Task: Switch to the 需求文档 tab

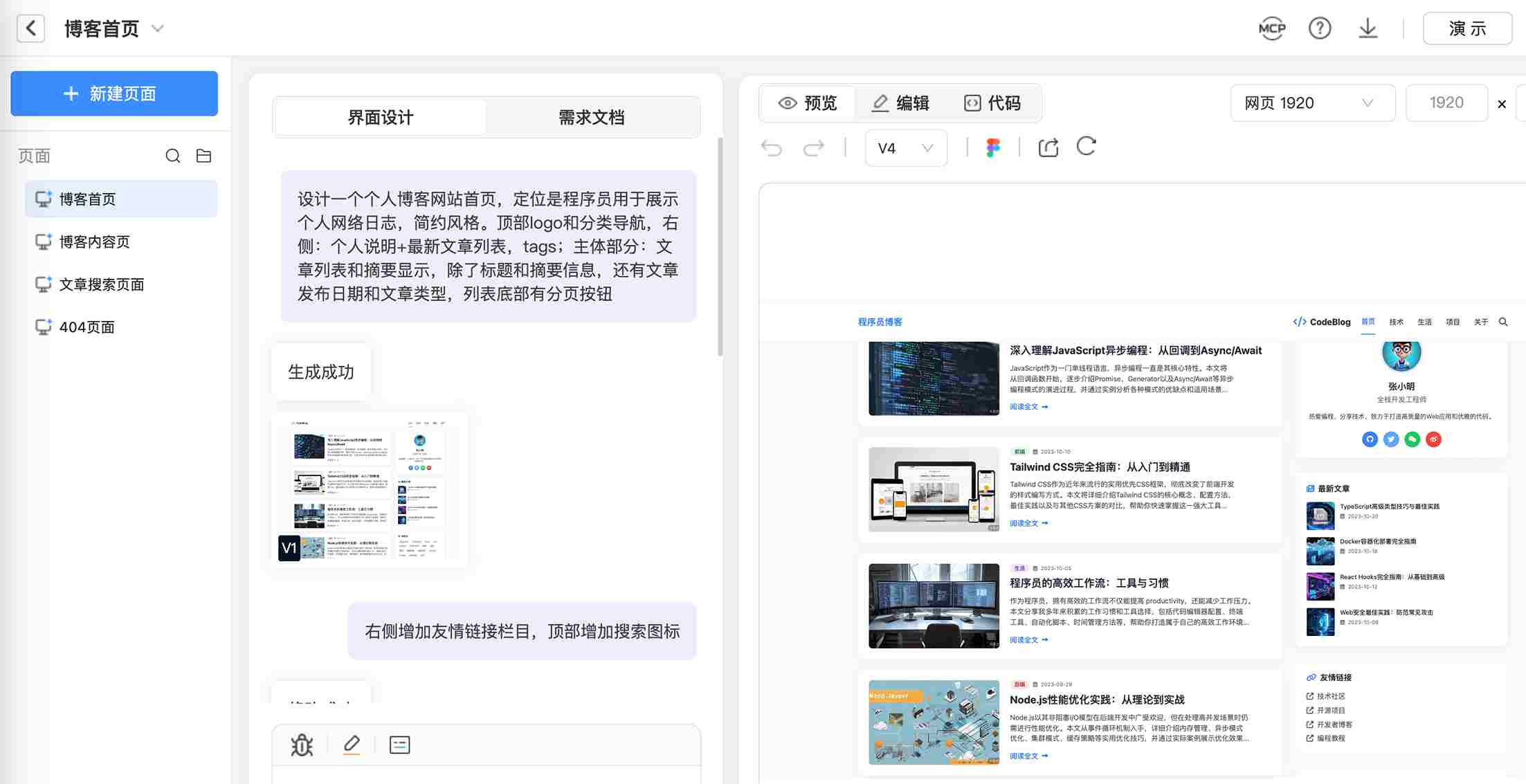Action: pos(591,118)
